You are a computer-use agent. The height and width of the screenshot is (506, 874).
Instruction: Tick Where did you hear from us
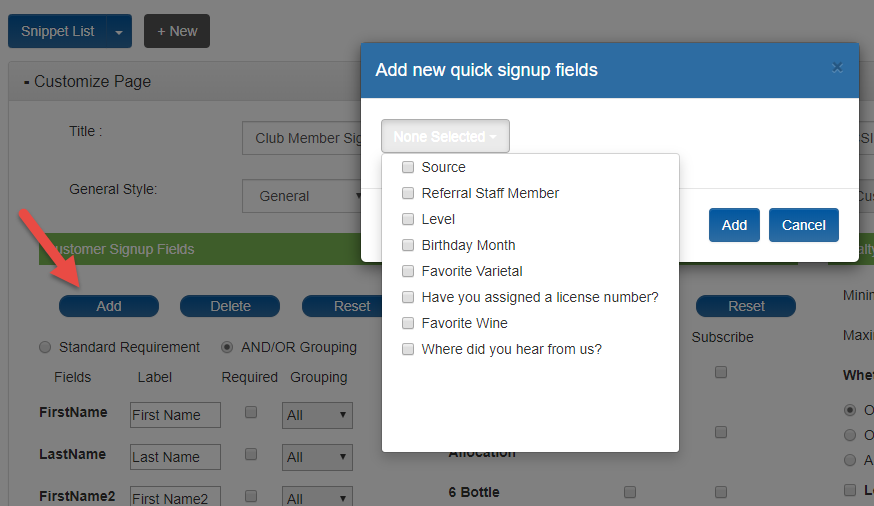pyautogui.click(x=408, y=349)
